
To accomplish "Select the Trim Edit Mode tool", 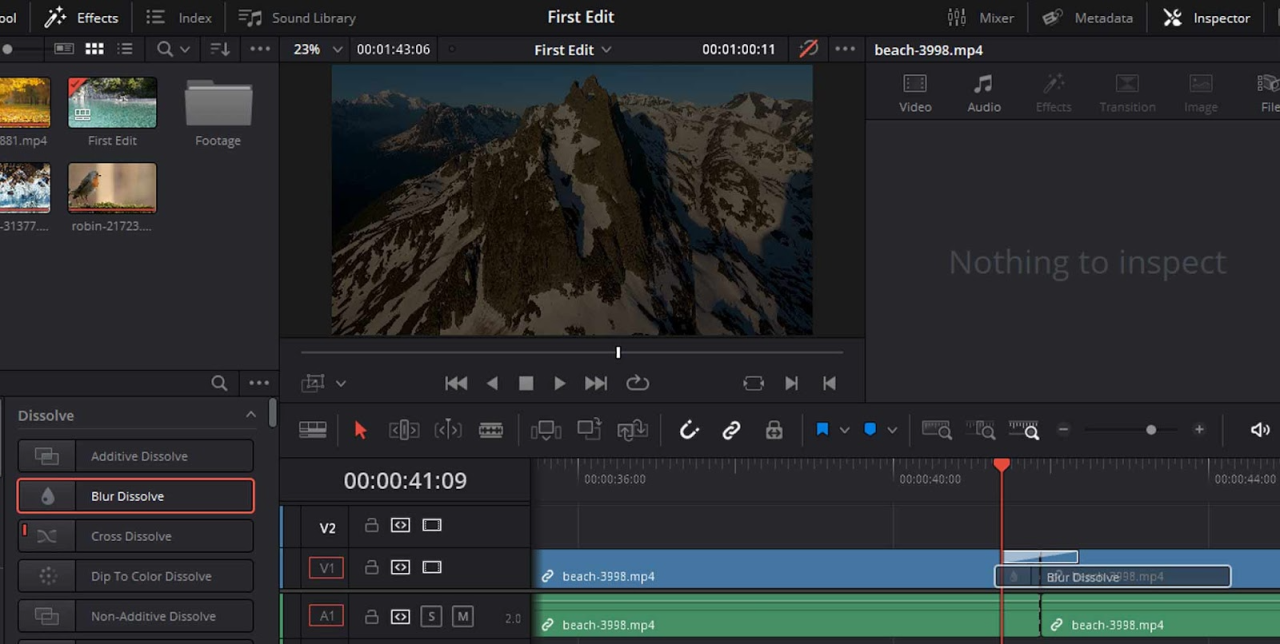I will (x=403, y=429).
